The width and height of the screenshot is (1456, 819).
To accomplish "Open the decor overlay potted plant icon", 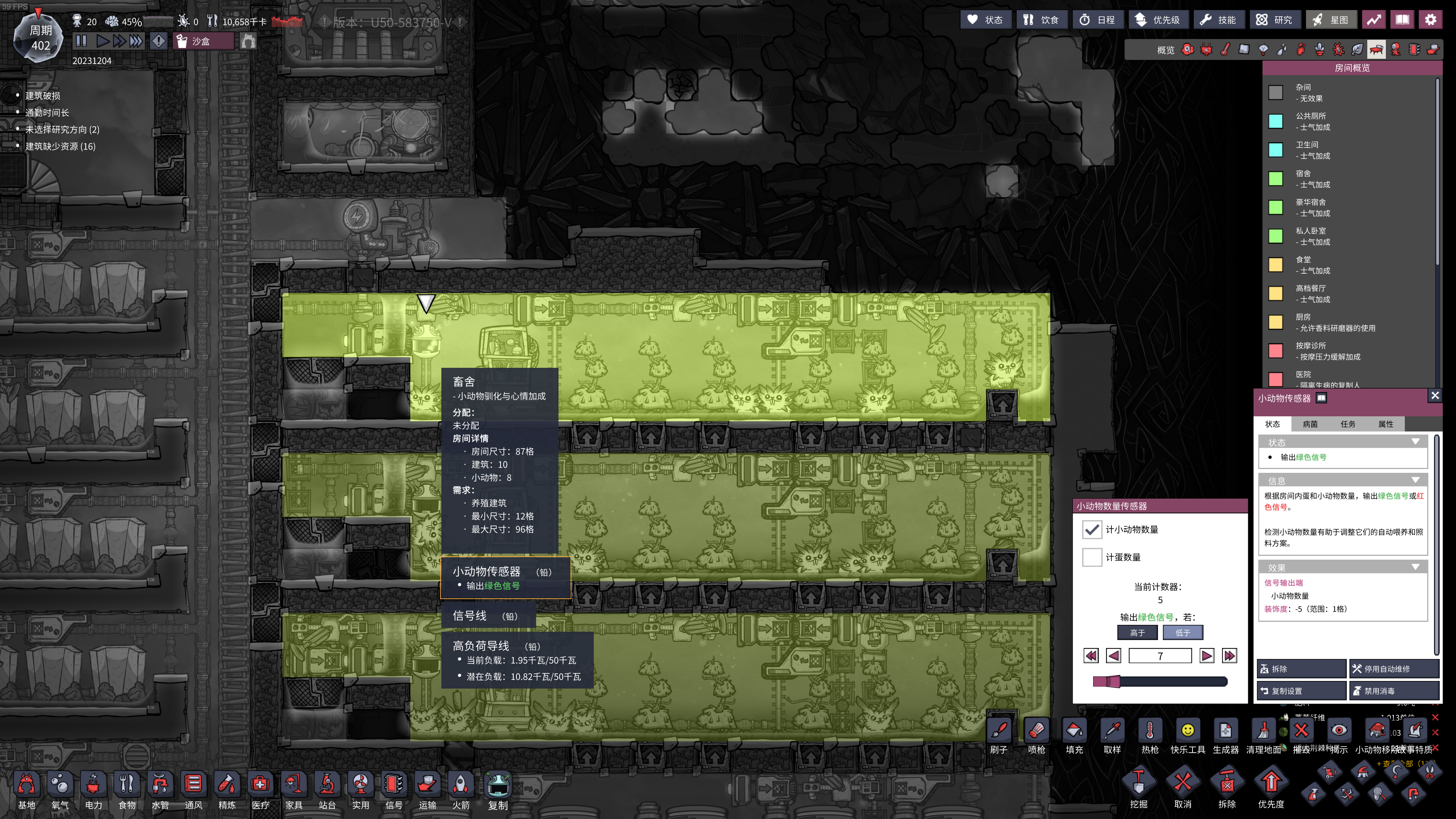I will coord(1319,50).
